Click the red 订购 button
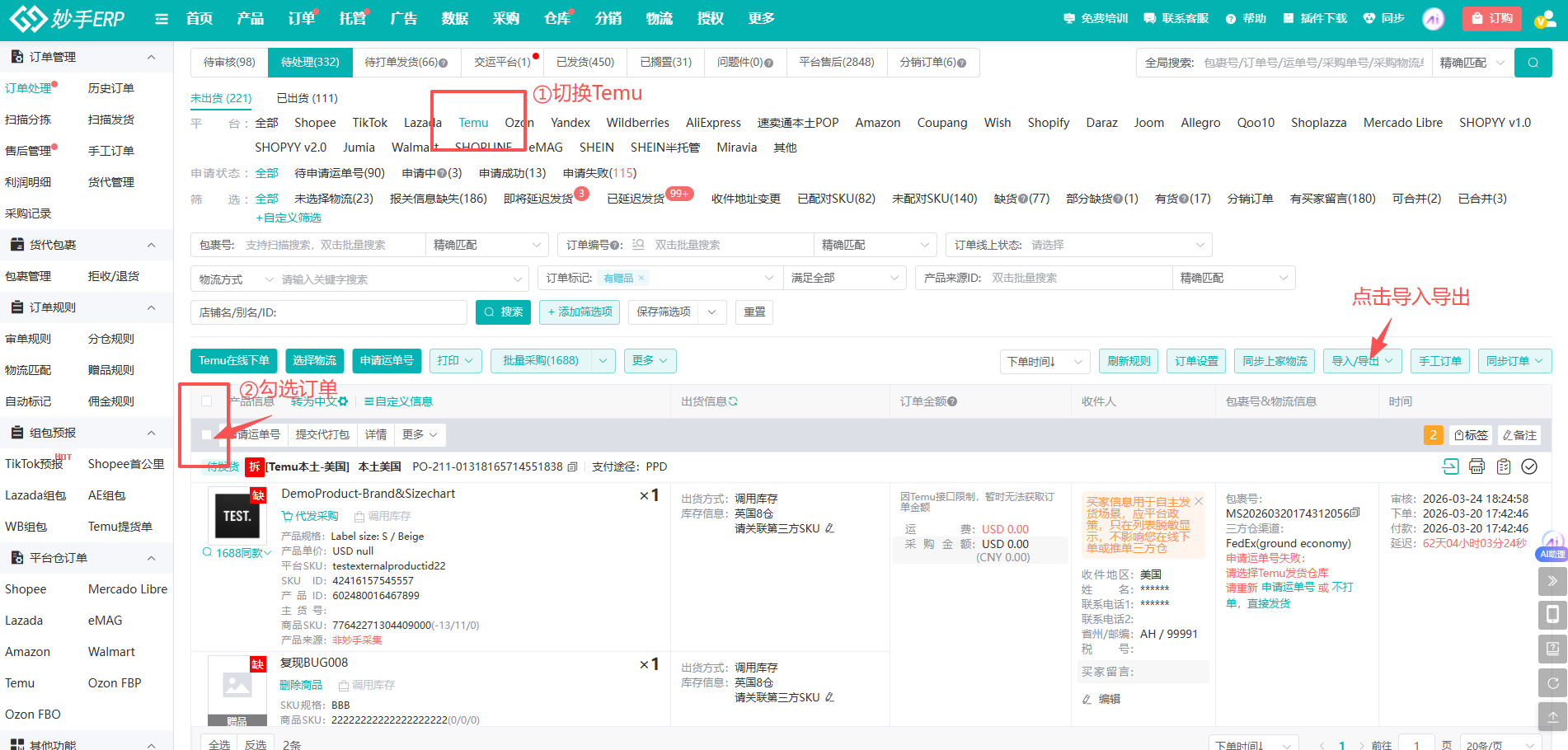This screenshot has width=1568, height=750. coord(1492,18)
